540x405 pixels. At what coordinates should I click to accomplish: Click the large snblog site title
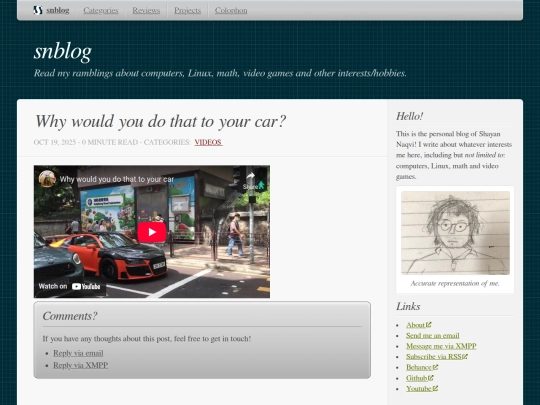(x=63, y=52)
